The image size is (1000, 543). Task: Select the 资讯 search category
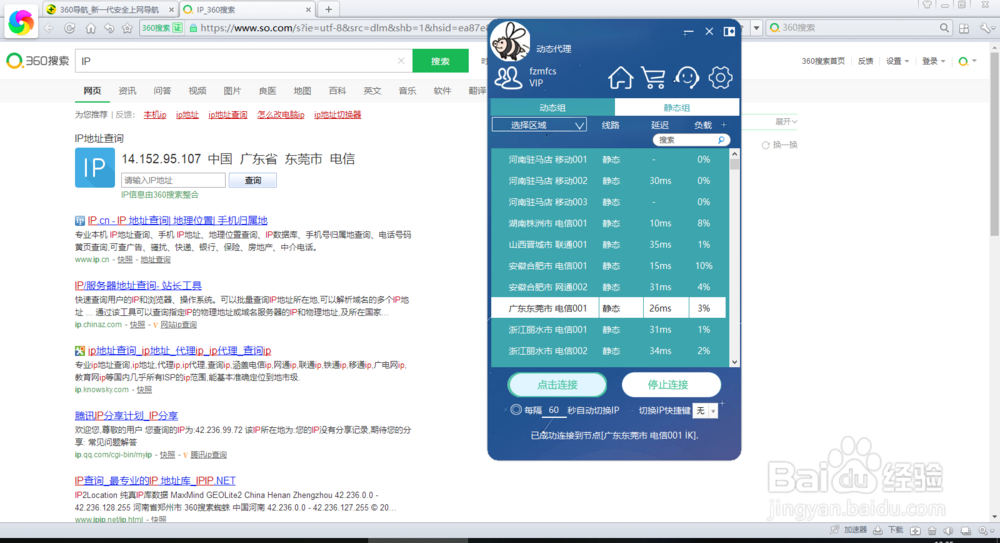tap(127, 91)
